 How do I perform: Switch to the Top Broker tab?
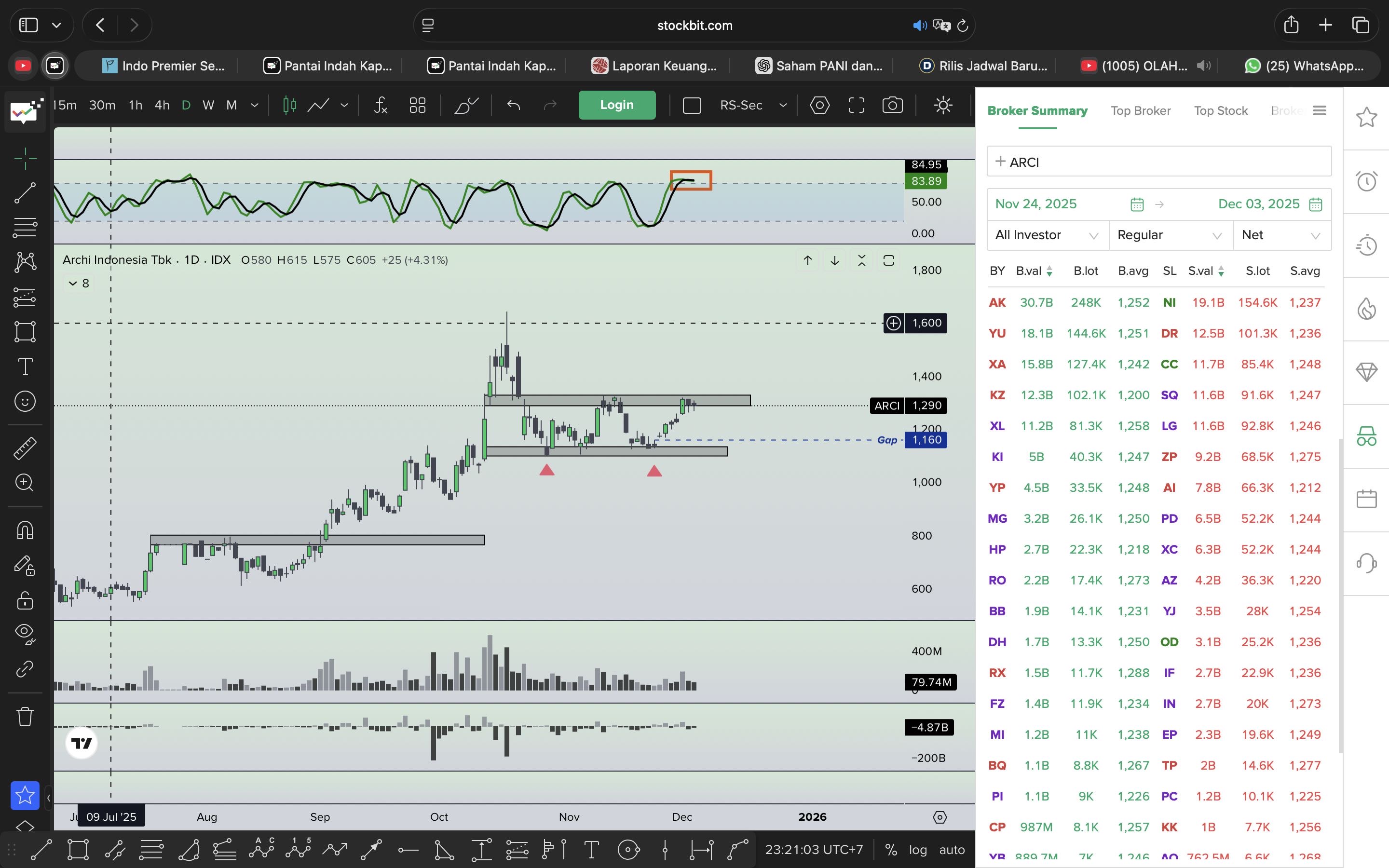coord(1140,111)
